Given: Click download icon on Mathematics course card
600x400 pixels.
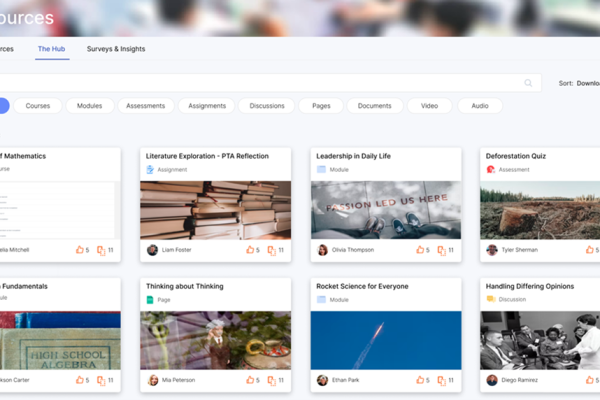Looking at the screenshot, I should (x=101, y=250).
